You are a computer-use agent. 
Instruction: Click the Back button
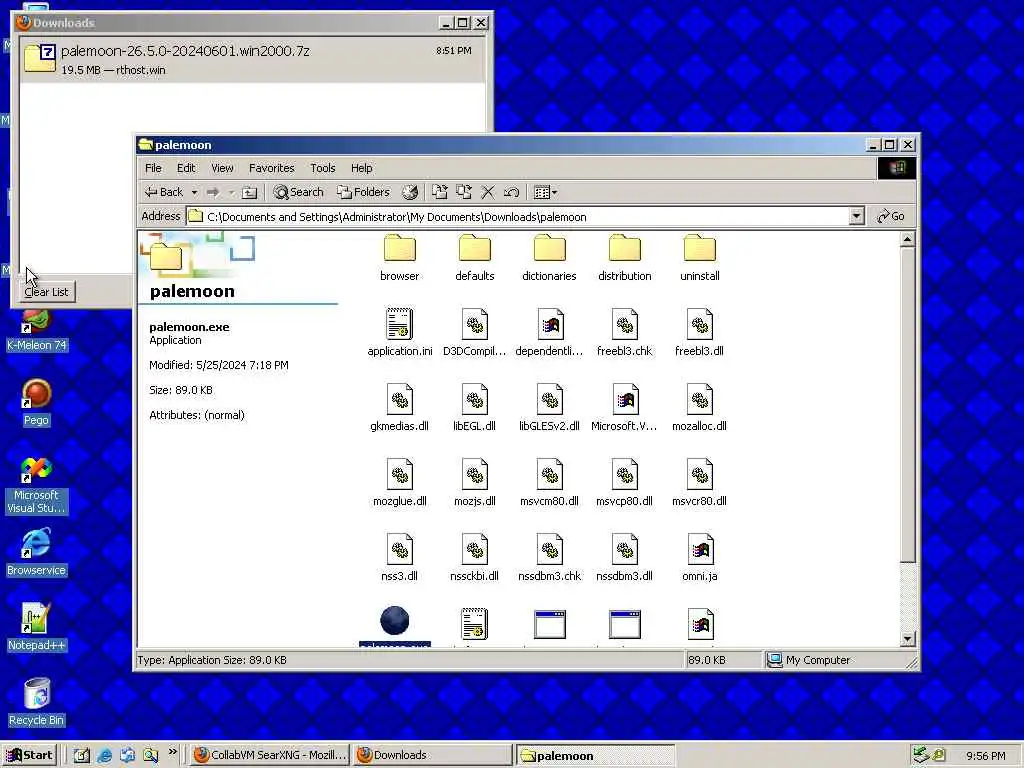[x=165, y=192]
